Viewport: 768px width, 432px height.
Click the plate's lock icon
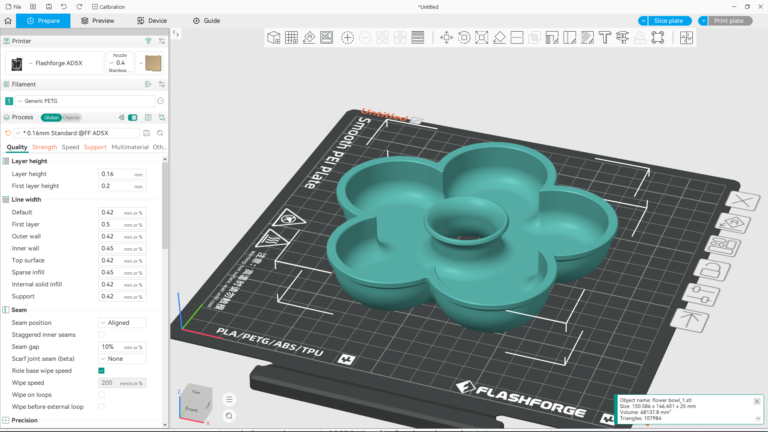click(712, 270)
